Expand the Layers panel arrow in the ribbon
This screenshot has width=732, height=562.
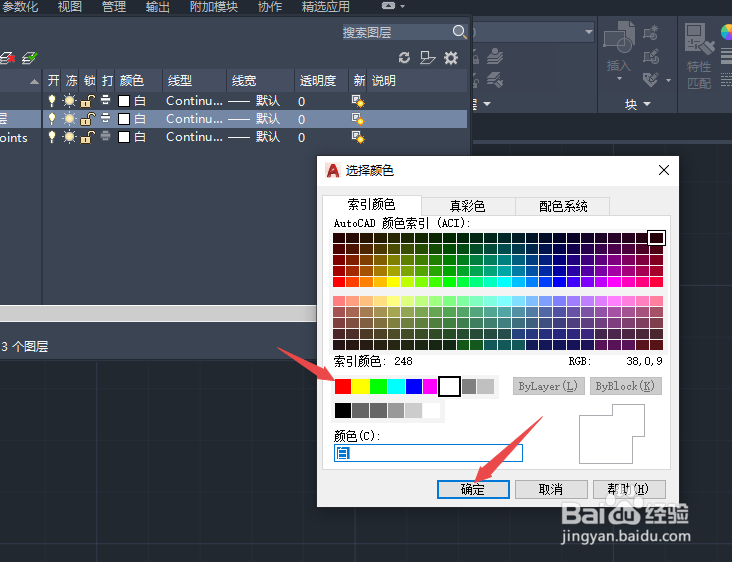click(x=487, y=104)
